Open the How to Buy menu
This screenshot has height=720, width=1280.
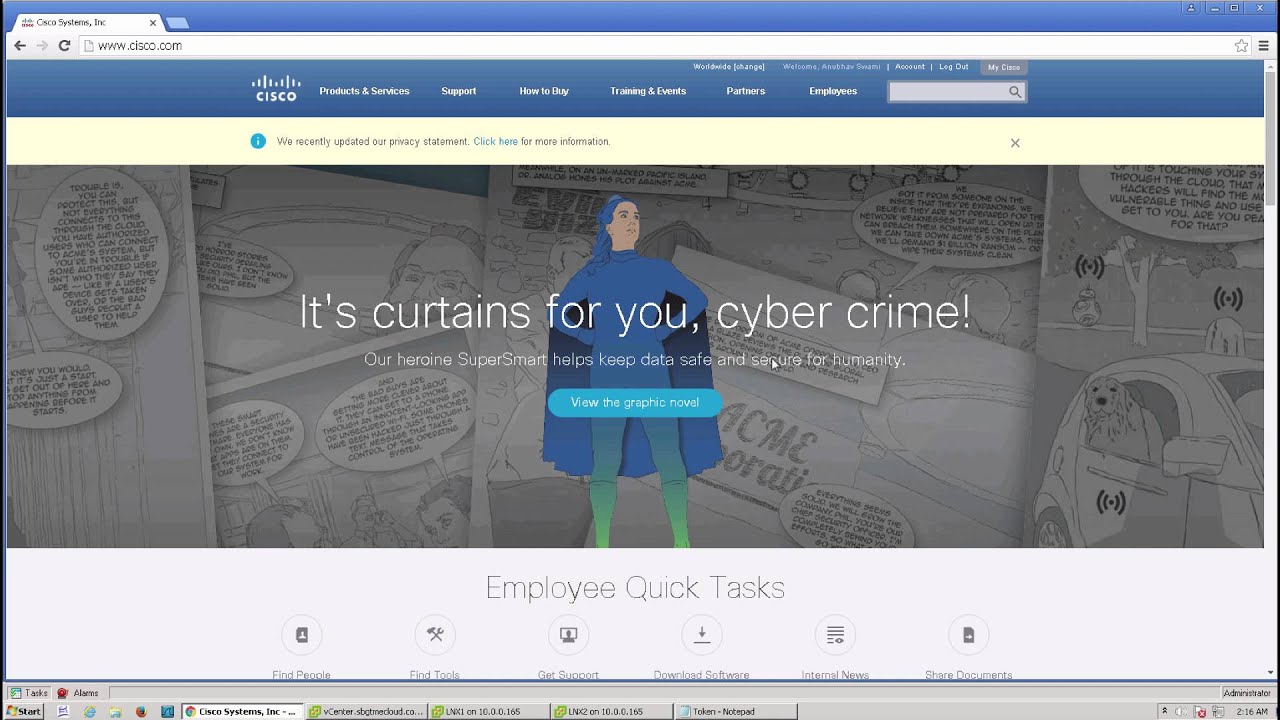[x=544, y=91]
